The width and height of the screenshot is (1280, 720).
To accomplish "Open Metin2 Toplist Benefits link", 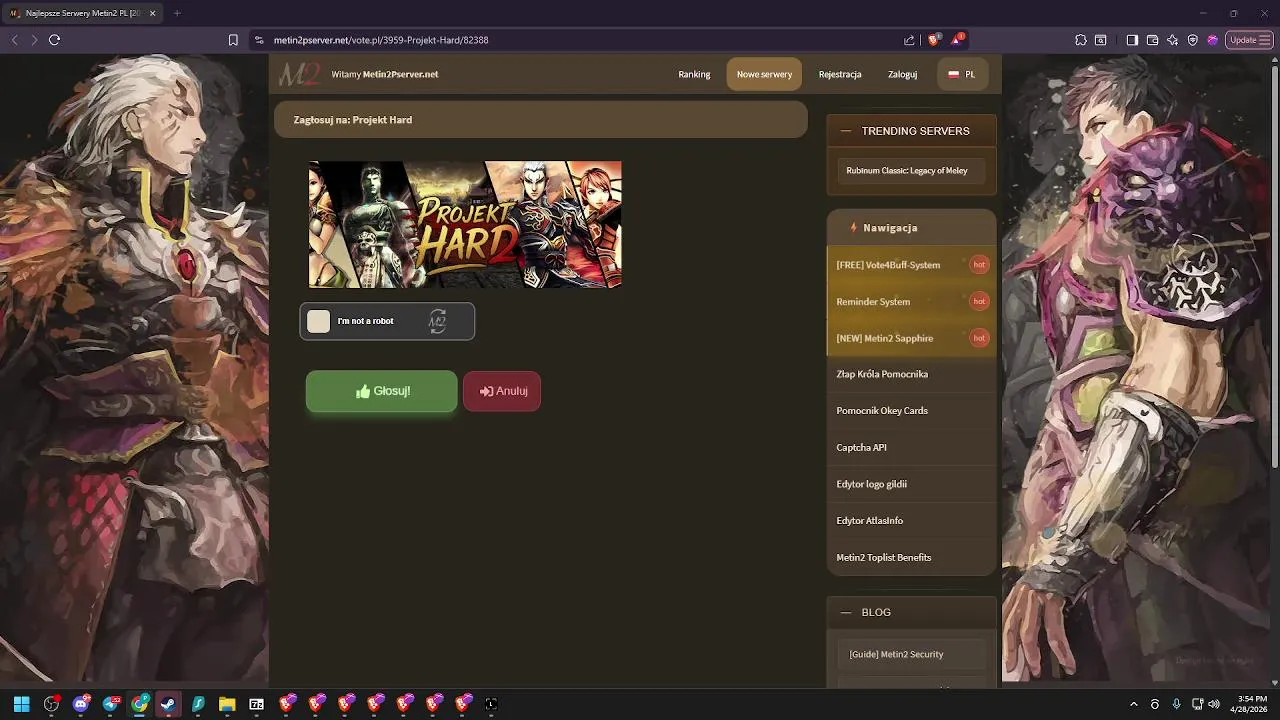I will click(x=883, y=557).
